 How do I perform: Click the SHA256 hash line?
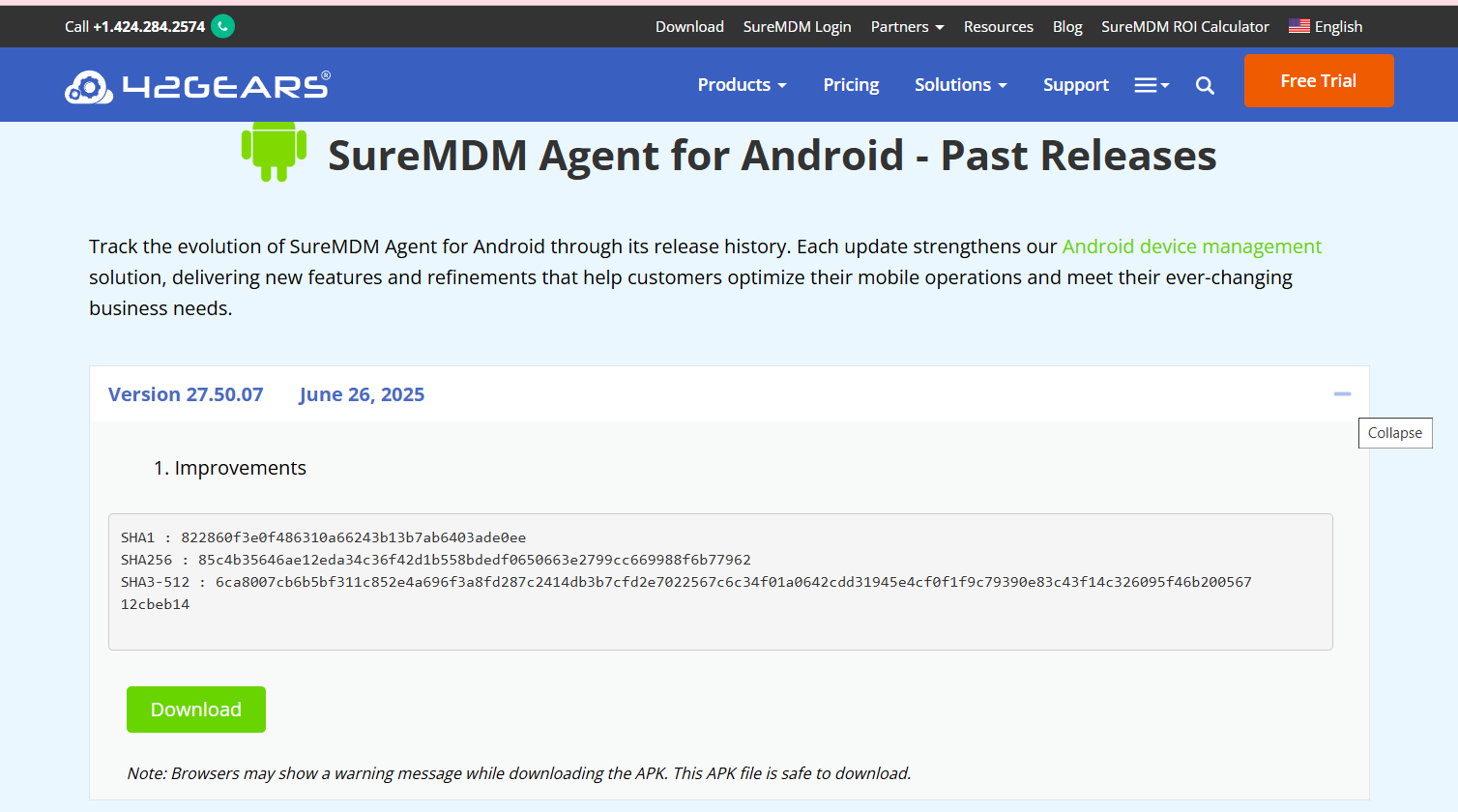coord(436,560)
